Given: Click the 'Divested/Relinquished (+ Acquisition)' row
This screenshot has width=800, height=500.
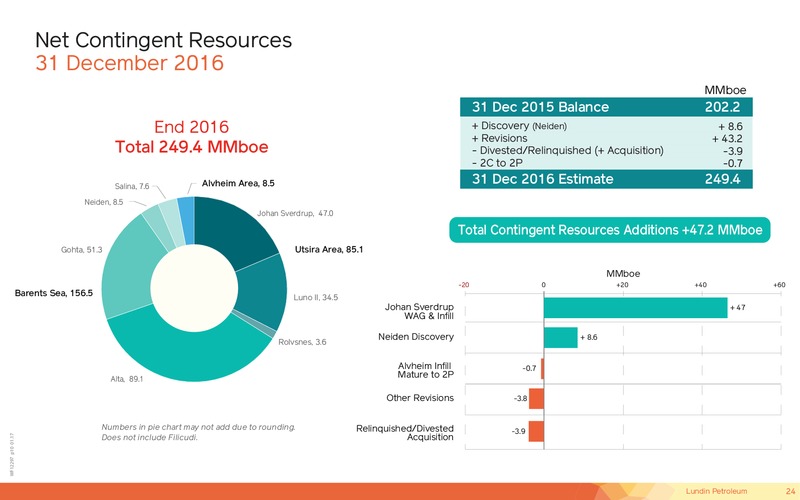Looking at the screenshot, I should click(x=606, y=151).
